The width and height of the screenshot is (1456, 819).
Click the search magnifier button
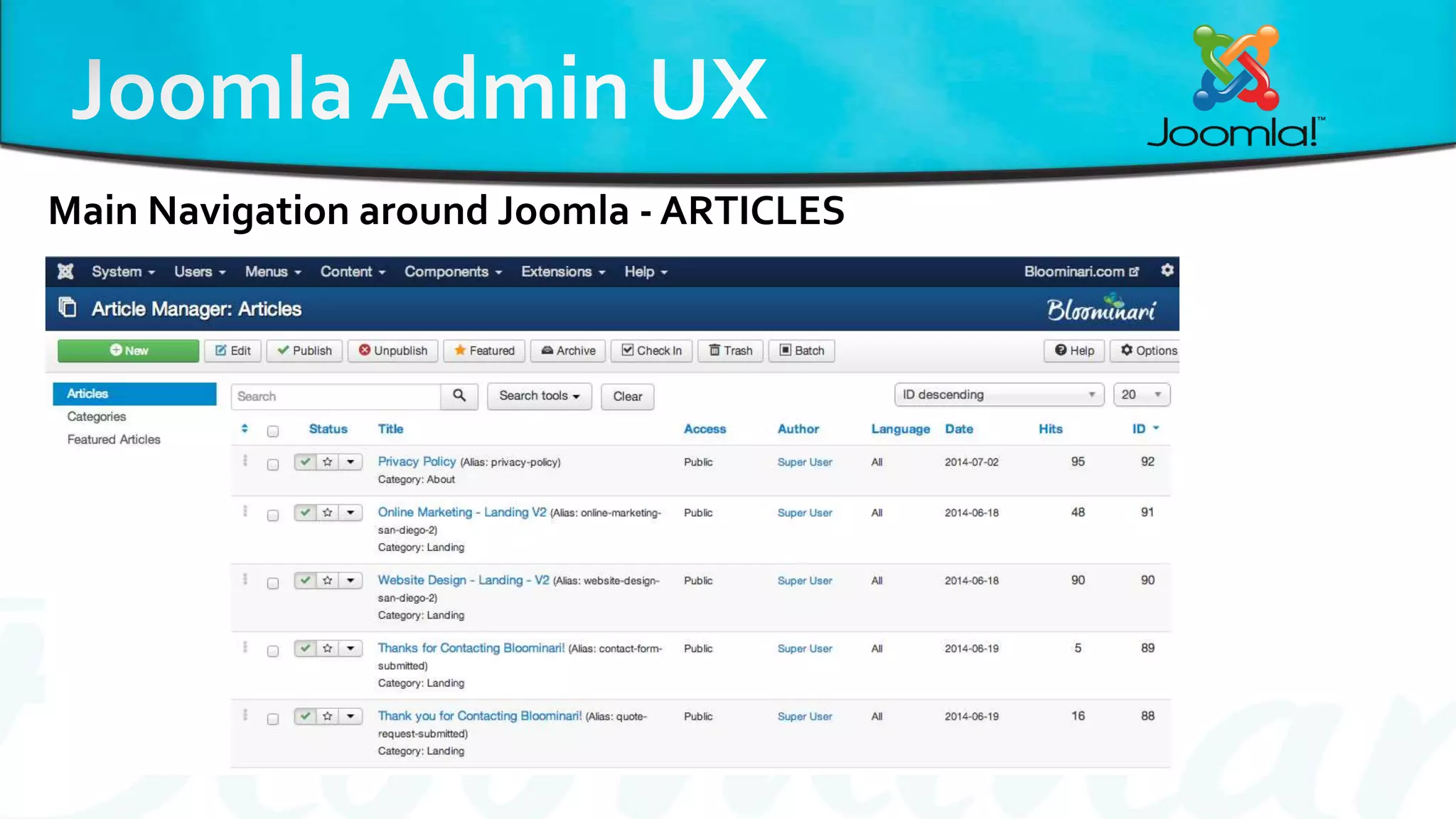[459, 396]
